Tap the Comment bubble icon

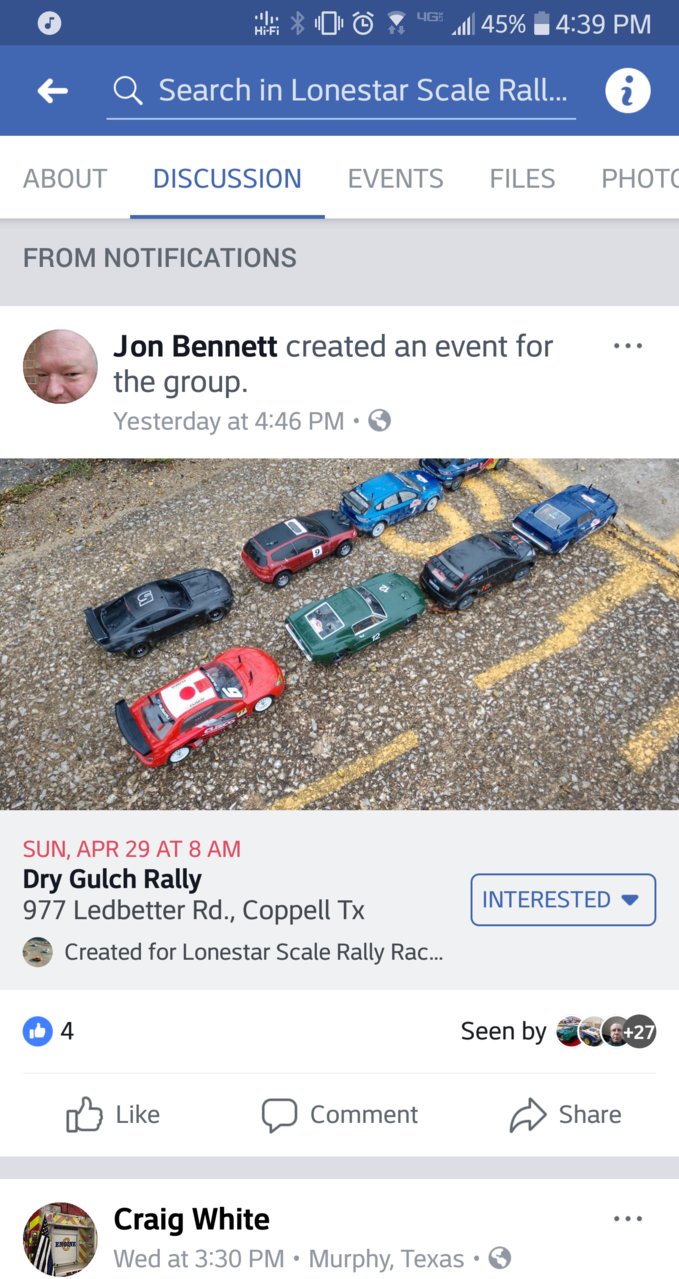pyautogui.click(x=279, y=1115)
